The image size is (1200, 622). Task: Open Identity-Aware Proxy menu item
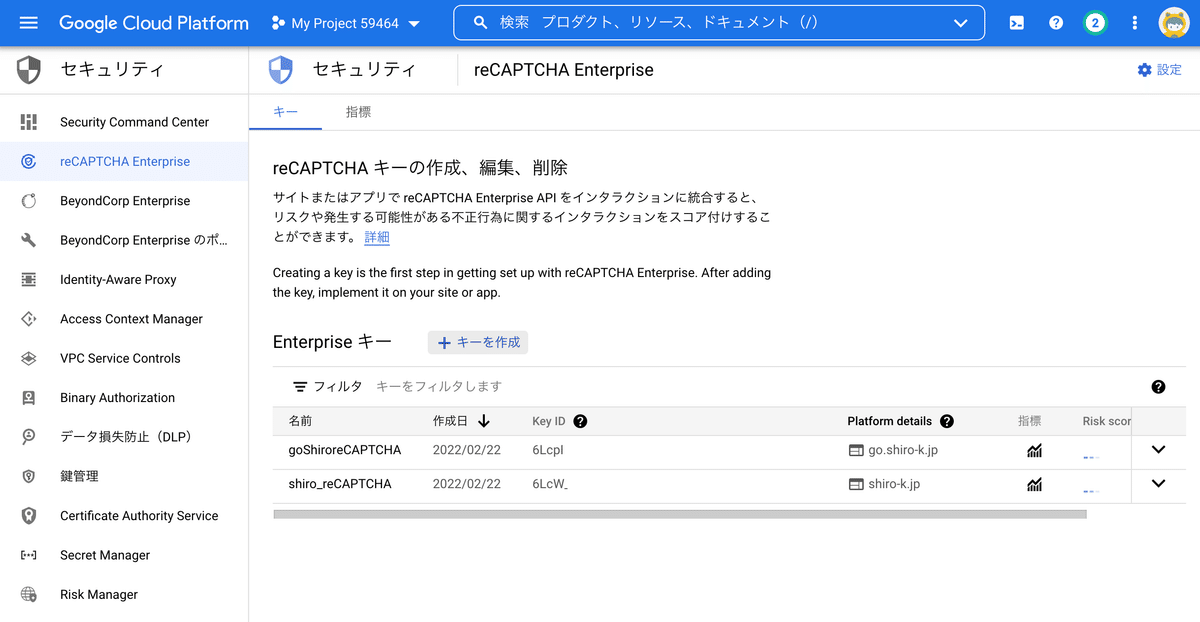pyautogui.click(x=118, y=280)
